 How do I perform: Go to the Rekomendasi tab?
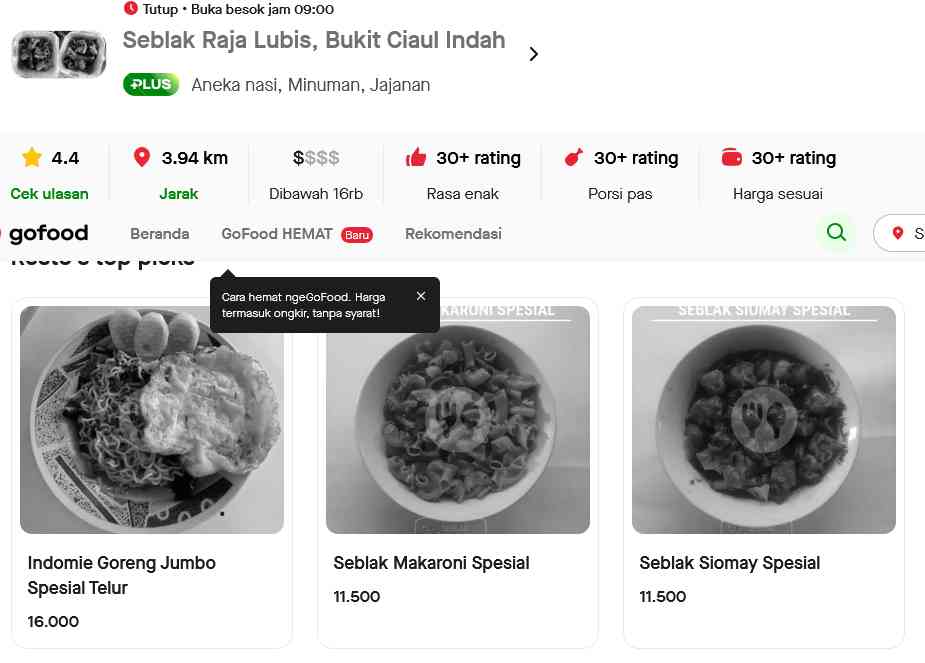click(x=453, y=234)
